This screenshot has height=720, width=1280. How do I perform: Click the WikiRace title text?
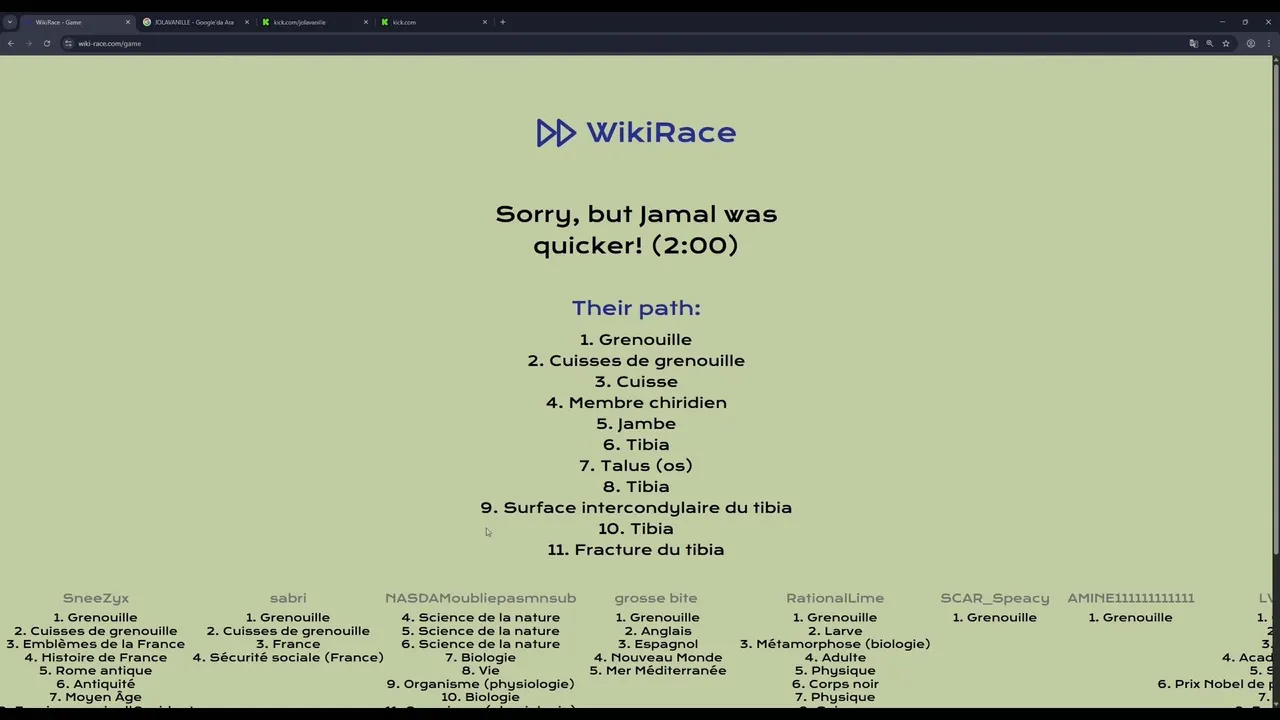(x=661, y=132)
